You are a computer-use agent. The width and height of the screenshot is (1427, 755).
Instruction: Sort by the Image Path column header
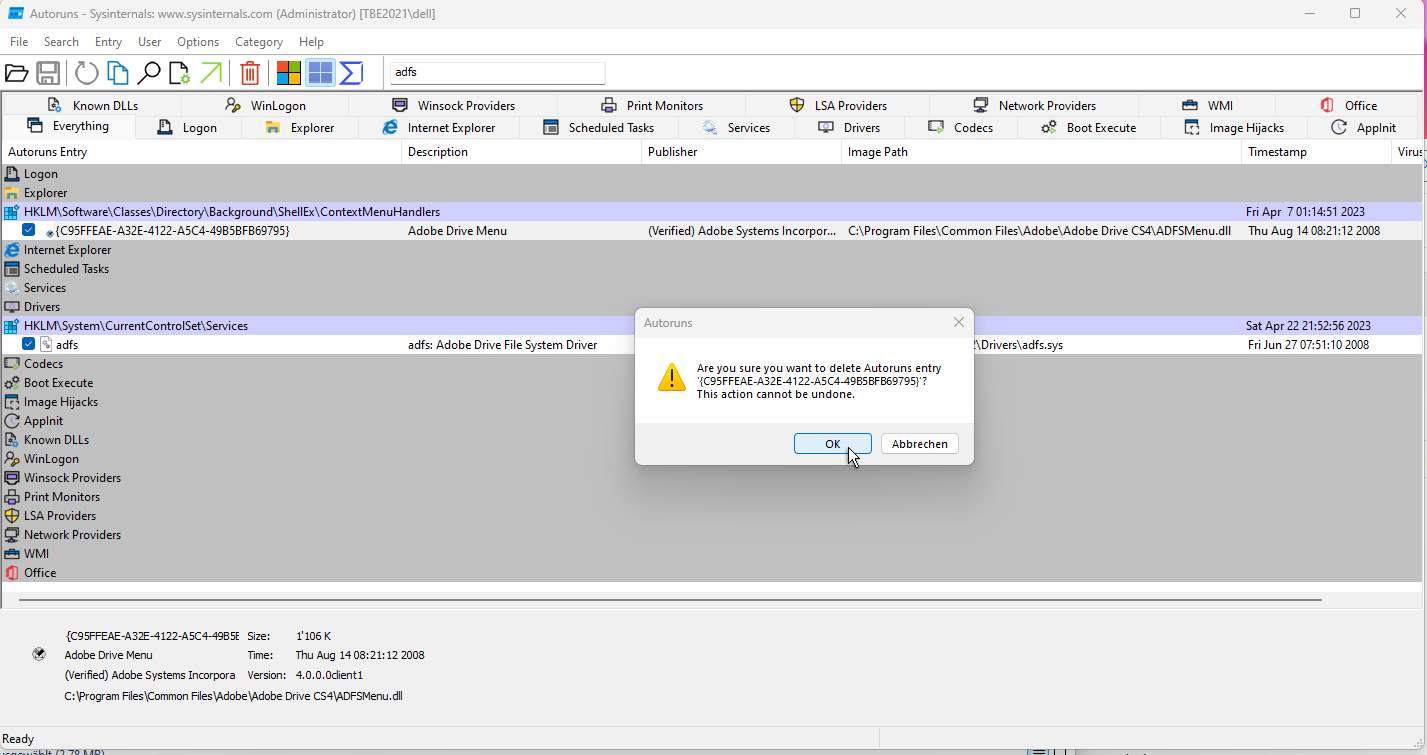(x=1041, y=152)
